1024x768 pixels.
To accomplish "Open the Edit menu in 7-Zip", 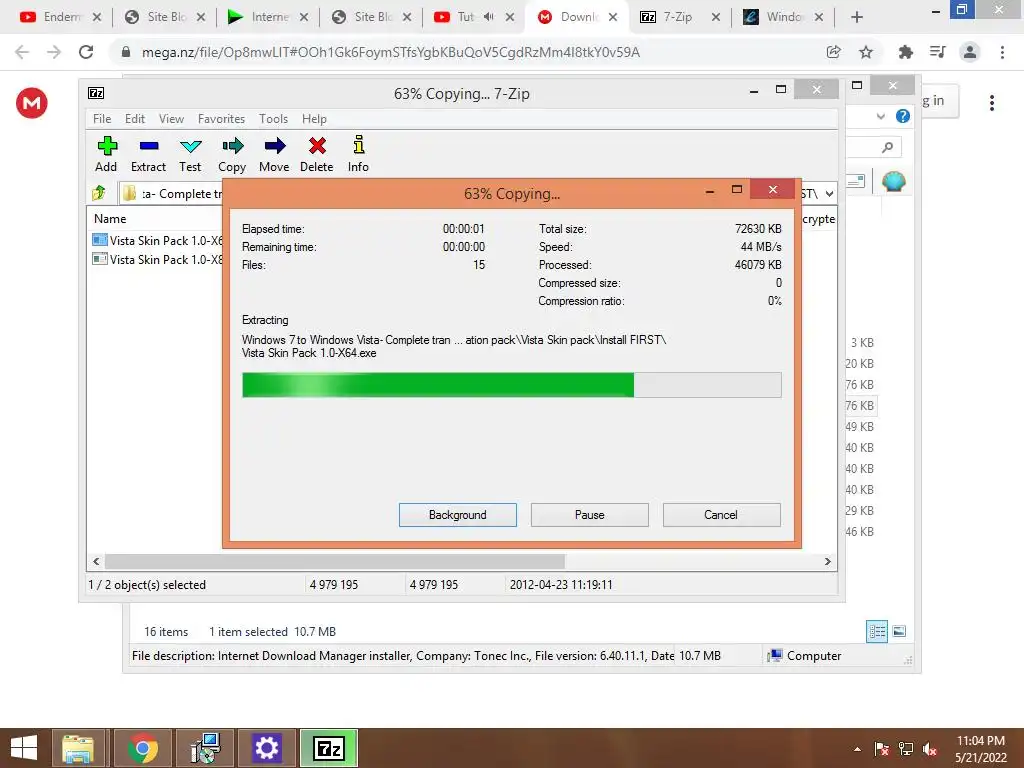I will pyautogui.click(x=135, y=119).
